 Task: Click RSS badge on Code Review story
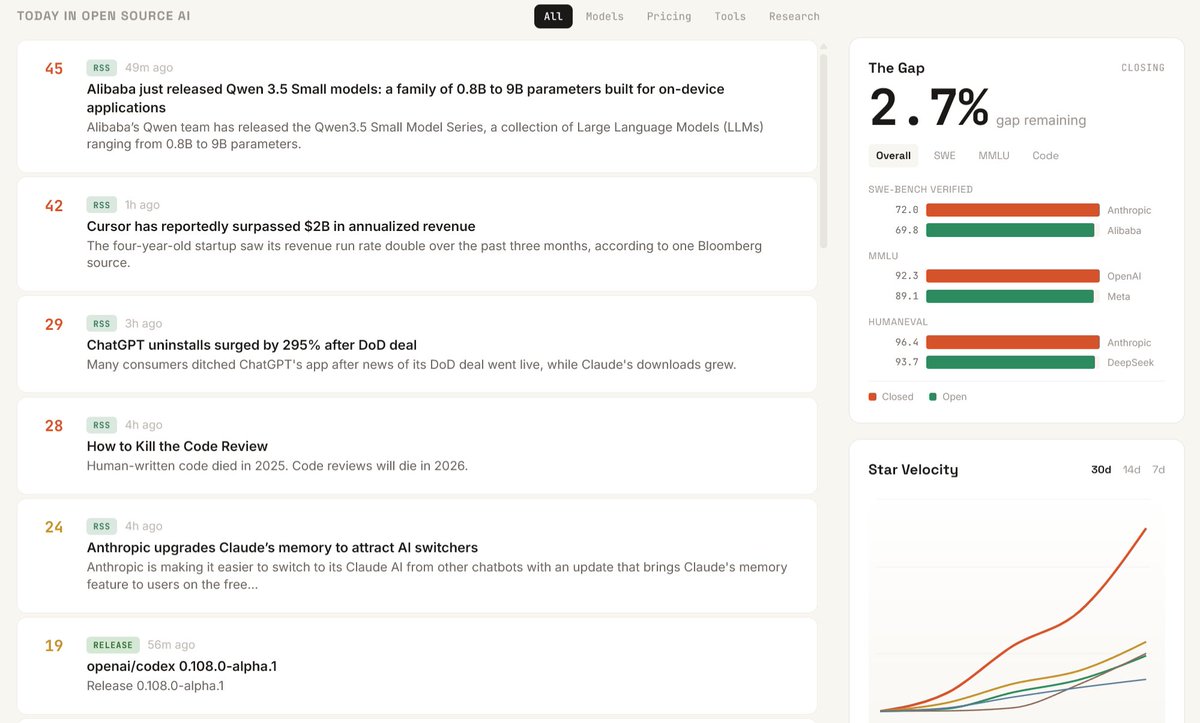(102, 425)
